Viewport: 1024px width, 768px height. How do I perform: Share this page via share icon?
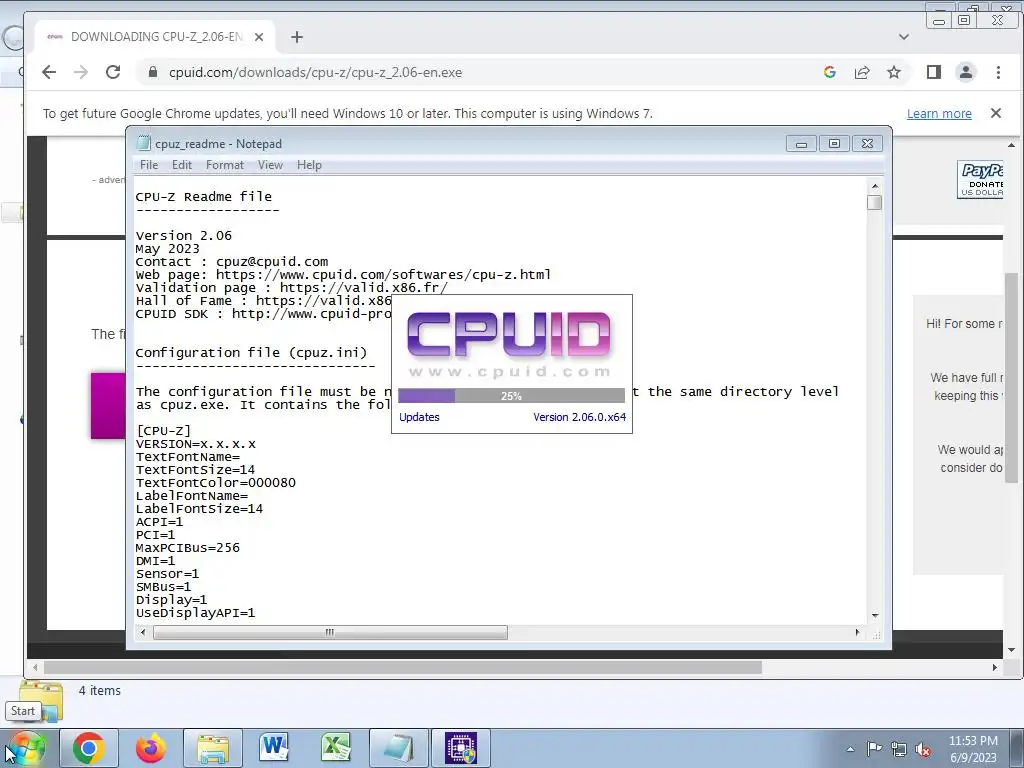[x=862, y=72]
